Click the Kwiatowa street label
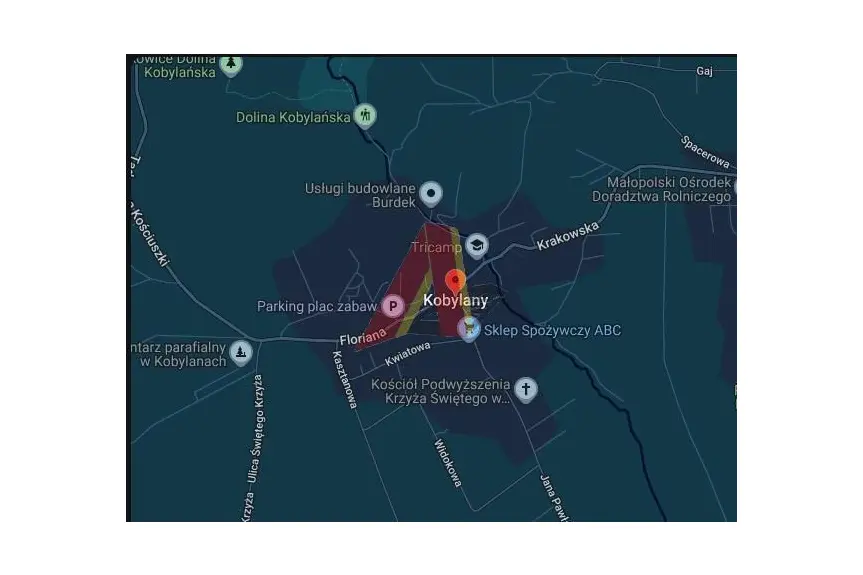863x575 pixels. pyautogui.click(x=406, y=356)
